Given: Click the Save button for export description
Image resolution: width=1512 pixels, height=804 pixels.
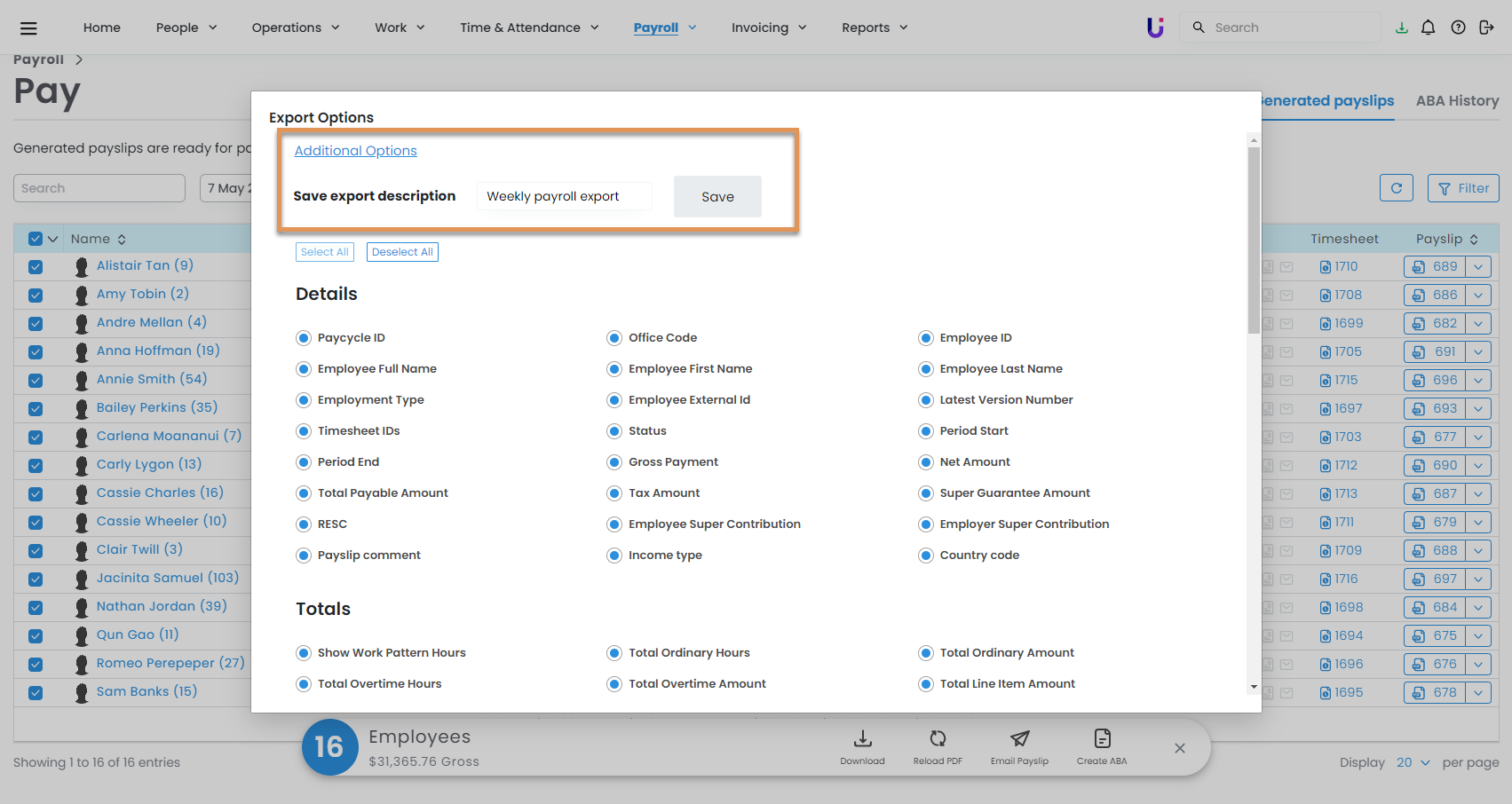Looking at the screenshot, I should 717,196.
